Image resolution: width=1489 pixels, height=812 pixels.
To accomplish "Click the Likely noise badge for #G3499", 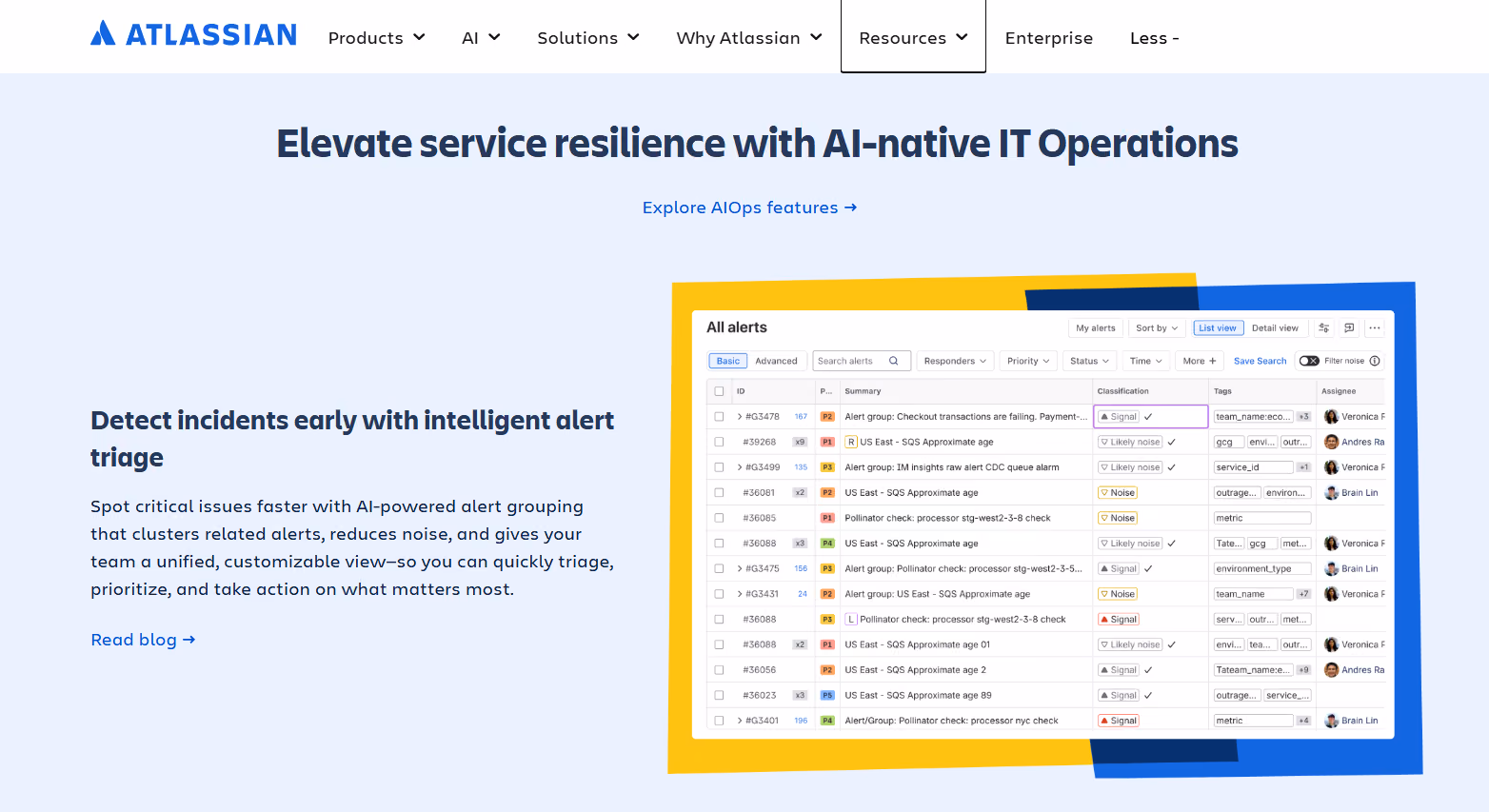I will pos(1130,467).
